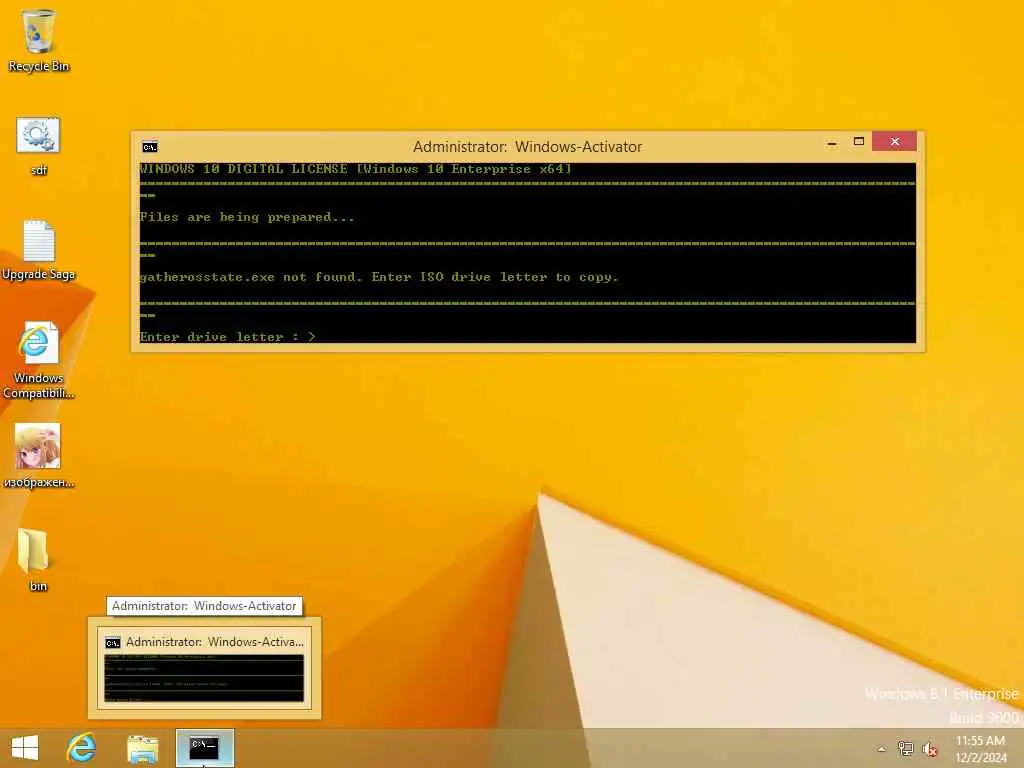The image size is (1024, 768).
Task: Open the Recycle Bin desktop icon
Action: (38, 39)
